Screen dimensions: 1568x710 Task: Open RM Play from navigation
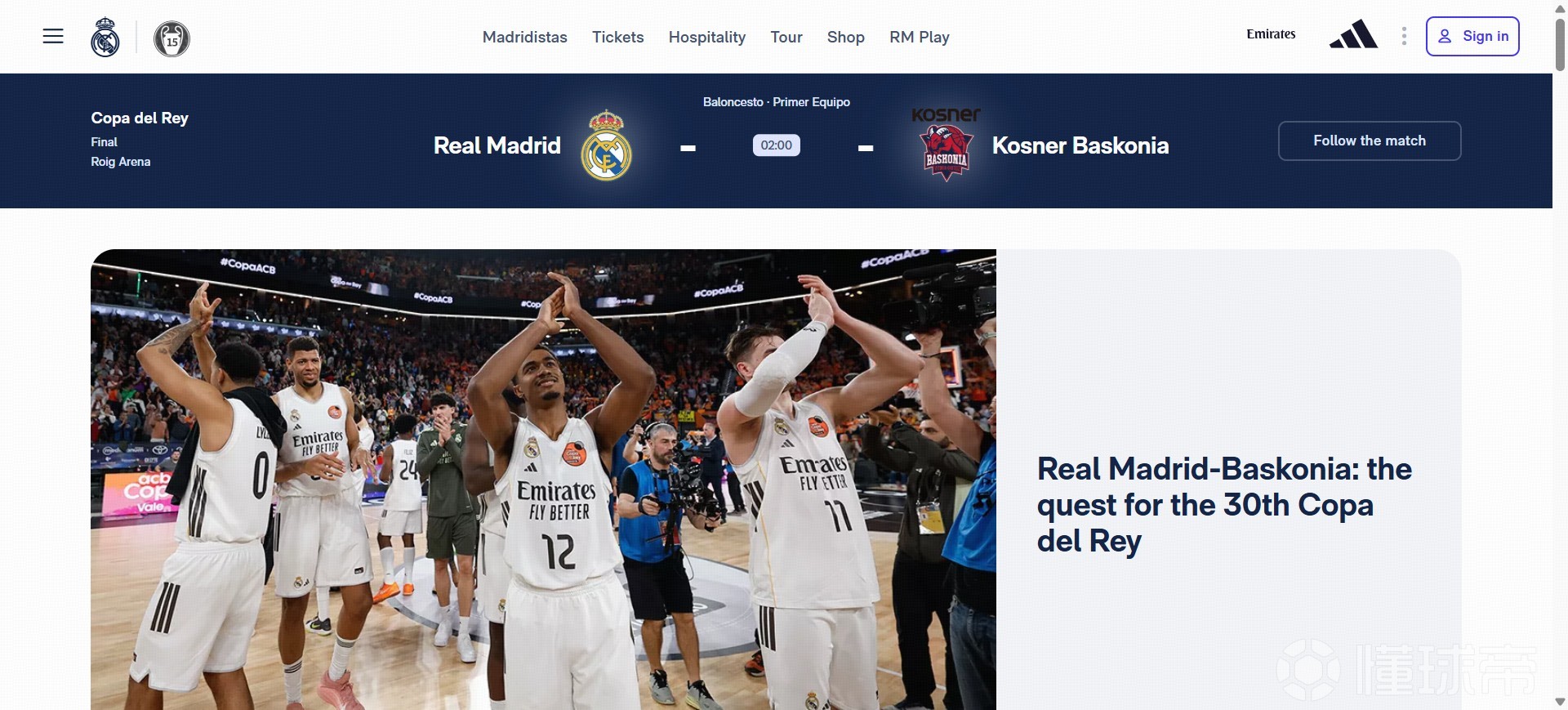pos(919,38)
